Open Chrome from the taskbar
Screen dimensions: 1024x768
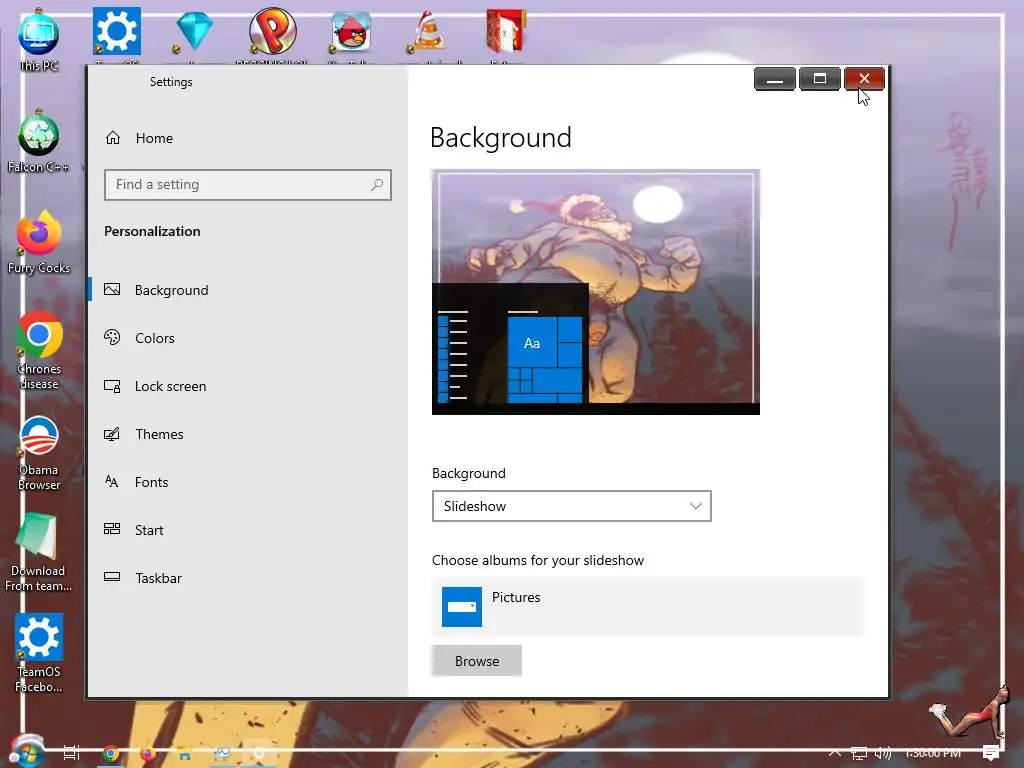(x=111, y=754)
